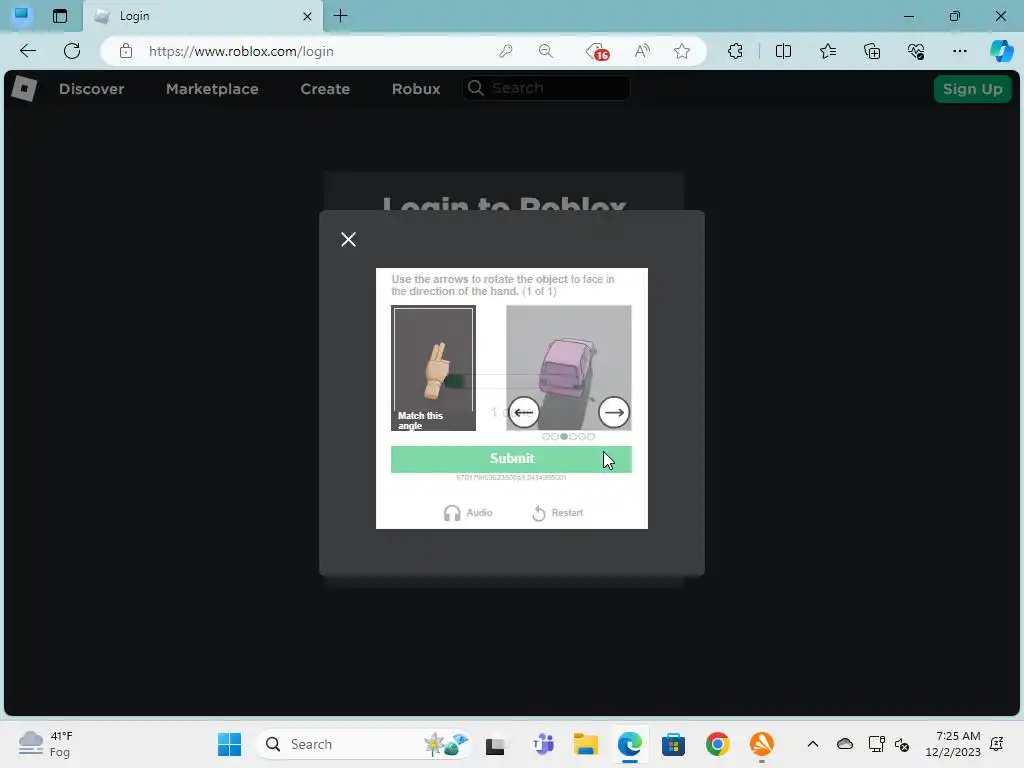Open Microsoft Store from taskbar
This screenshot has height=768, width=1024.
click(x=673, y=744)
